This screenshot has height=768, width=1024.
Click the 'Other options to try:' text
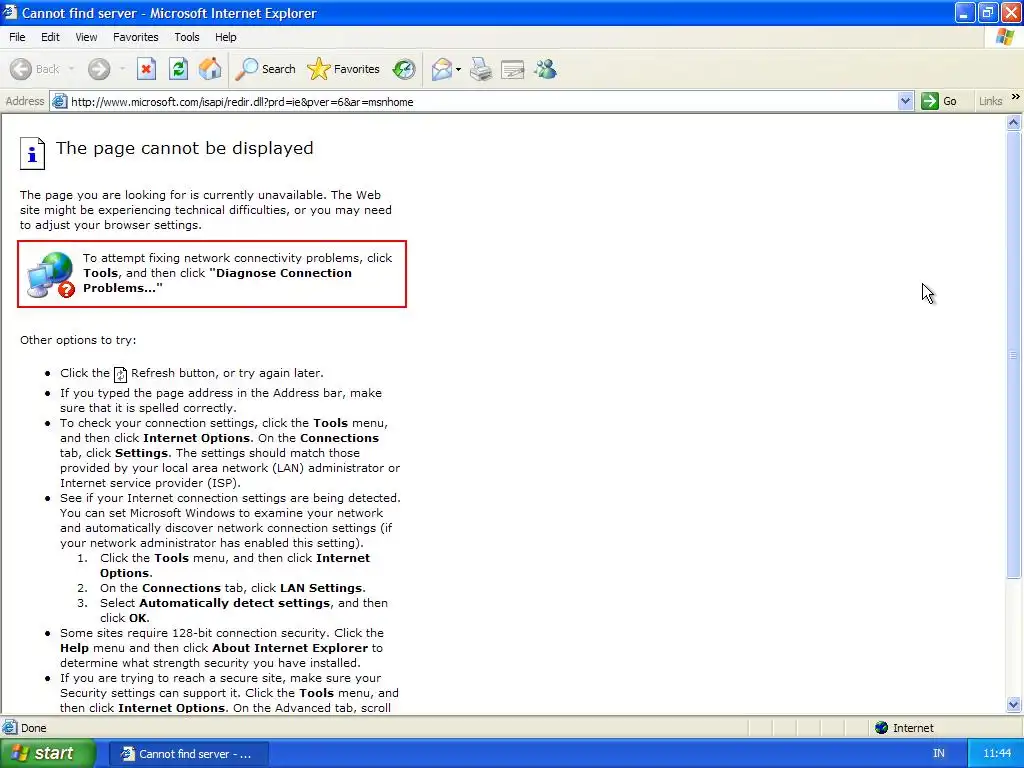[78, 340]
